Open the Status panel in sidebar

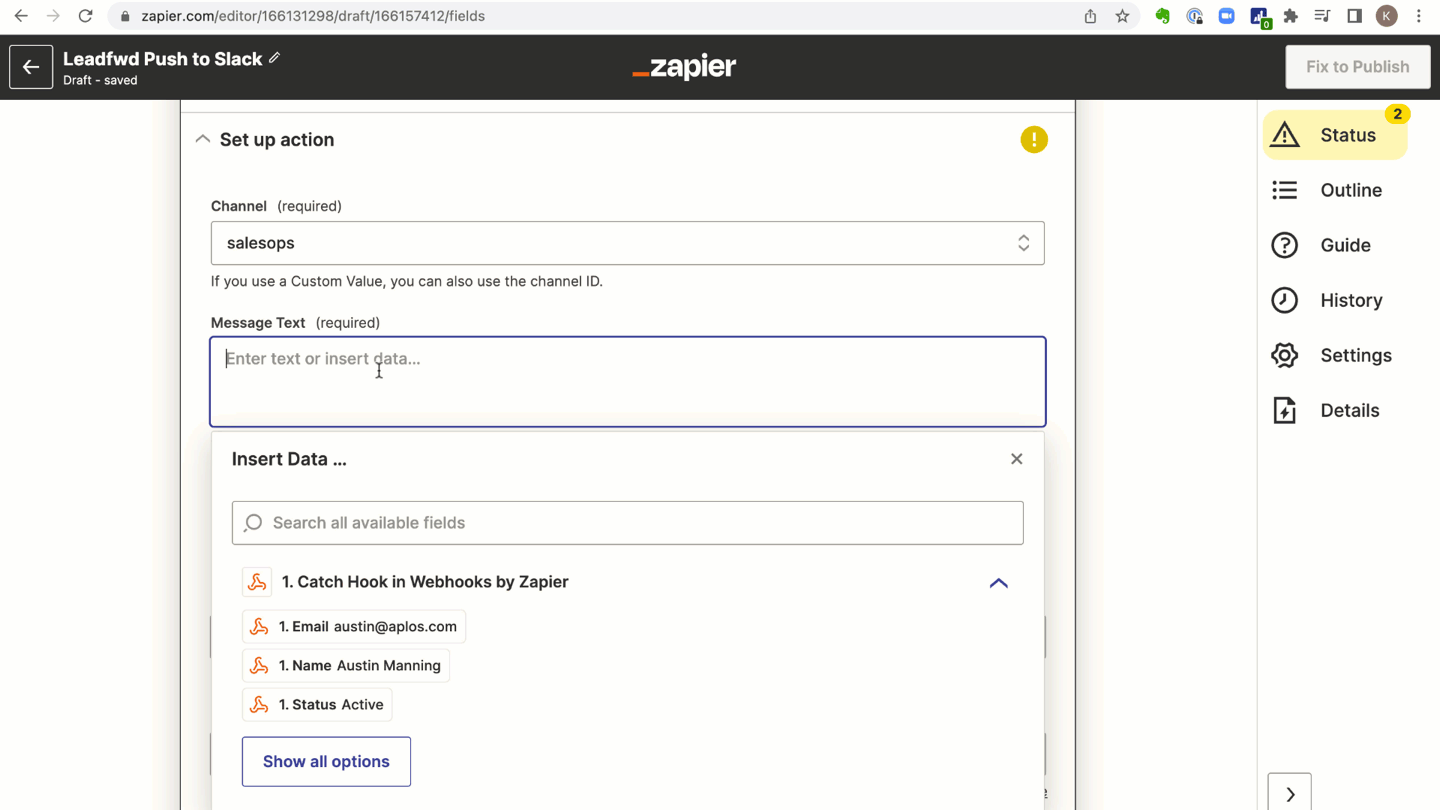1335,135
